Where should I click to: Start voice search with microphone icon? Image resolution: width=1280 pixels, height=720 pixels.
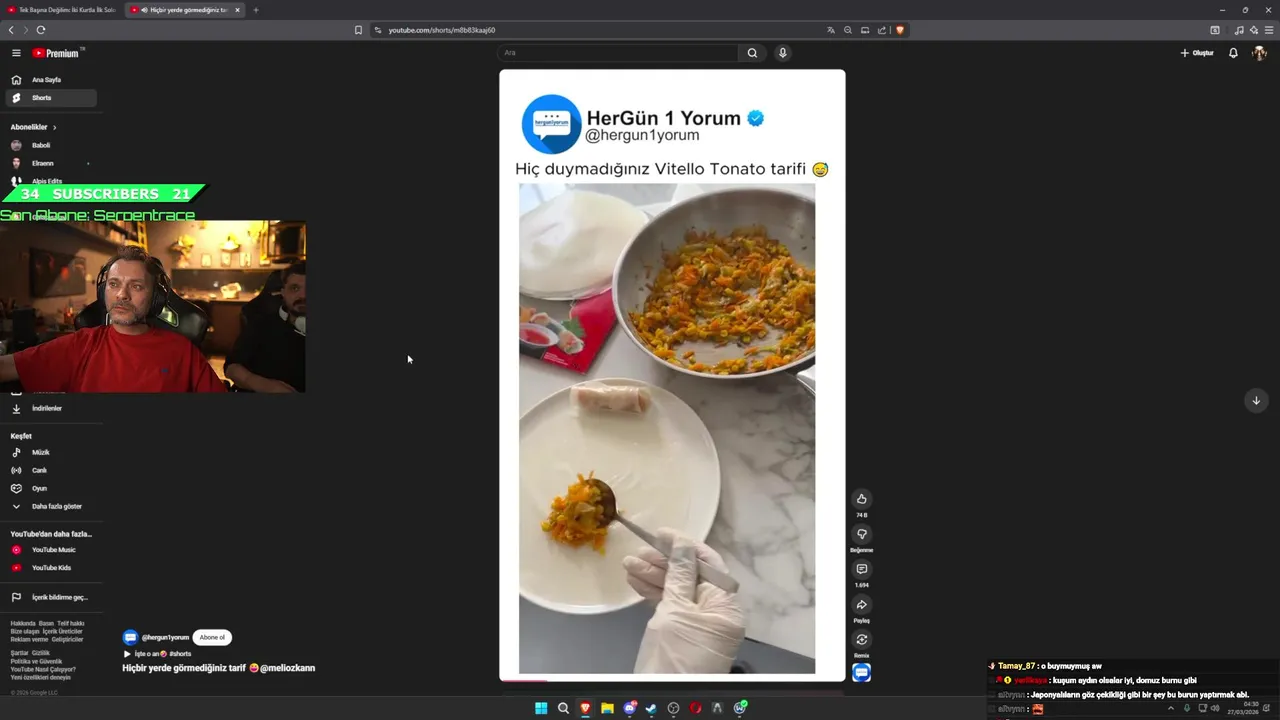(783, 53)
